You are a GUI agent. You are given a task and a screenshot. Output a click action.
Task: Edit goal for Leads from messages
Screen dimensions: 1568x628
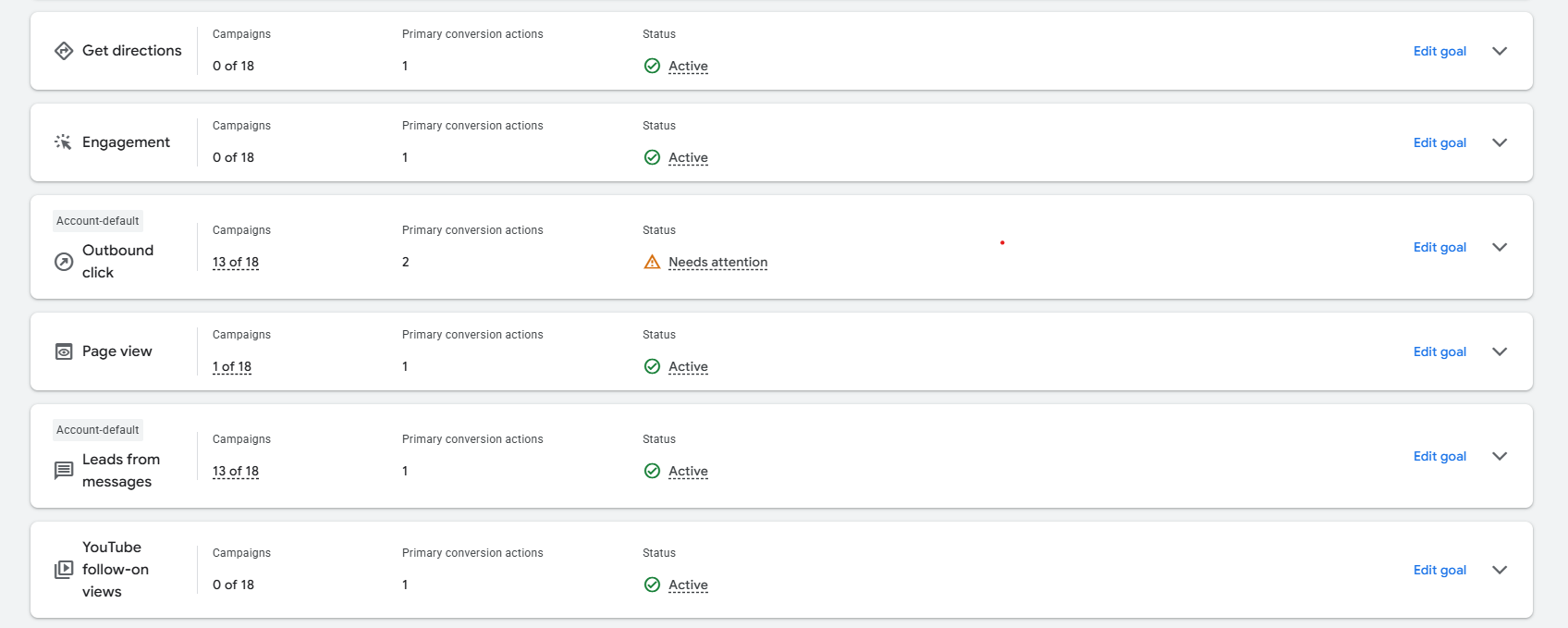tap(1439, 456)
